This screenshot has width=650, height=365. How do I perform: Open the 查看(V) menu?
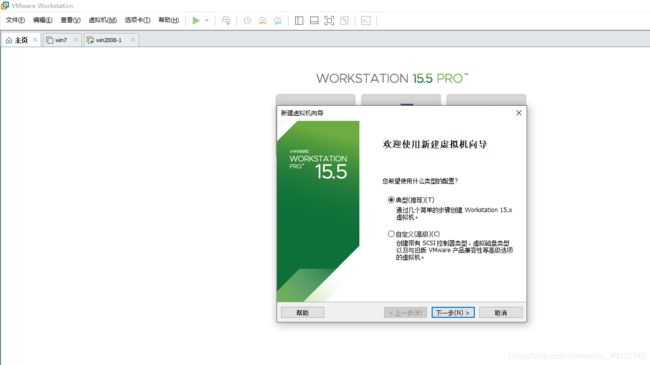pos(70,20)
